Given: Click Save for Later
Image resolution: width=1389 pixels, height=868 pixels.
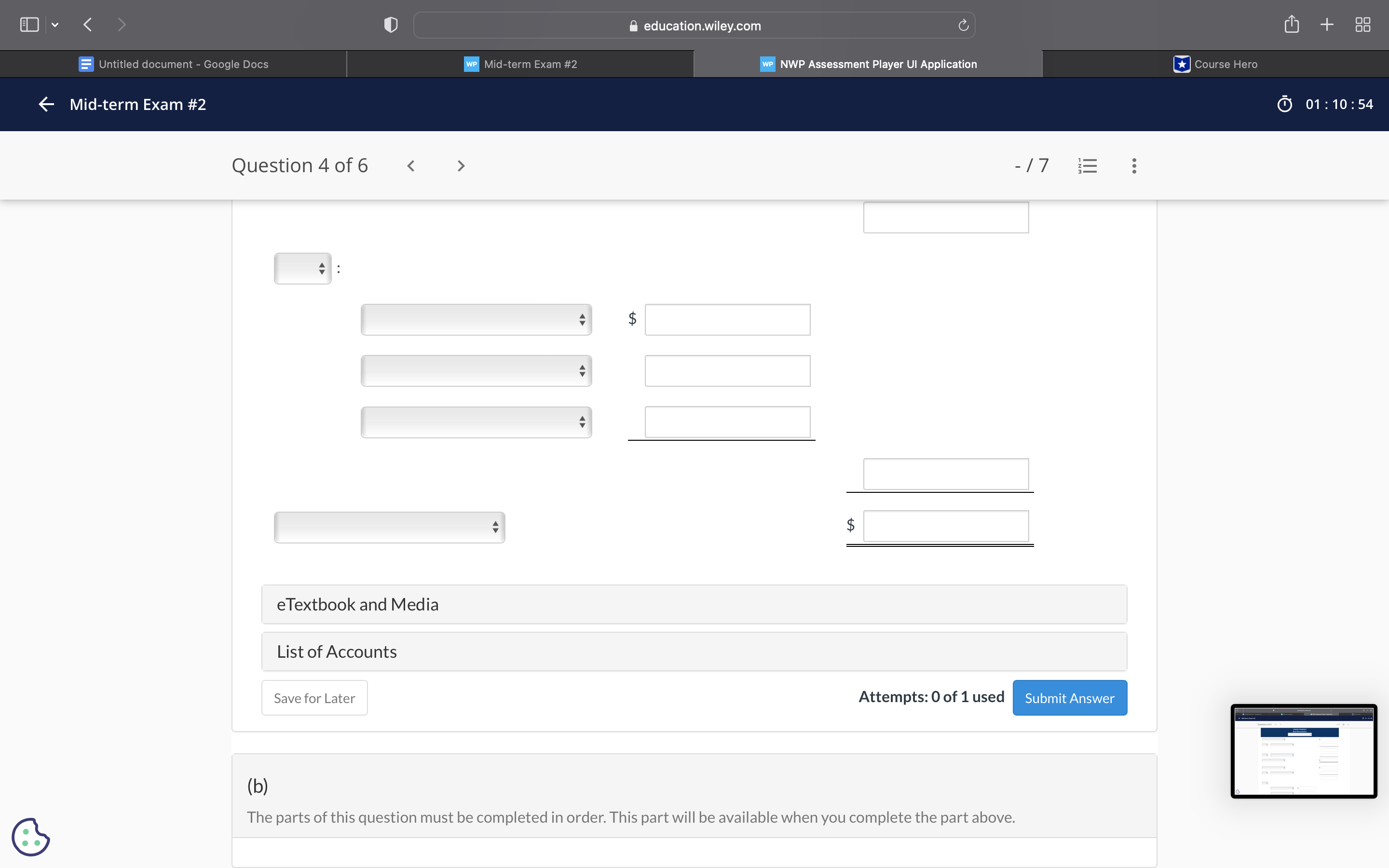Looking at the screenshot, I should 314,697.
